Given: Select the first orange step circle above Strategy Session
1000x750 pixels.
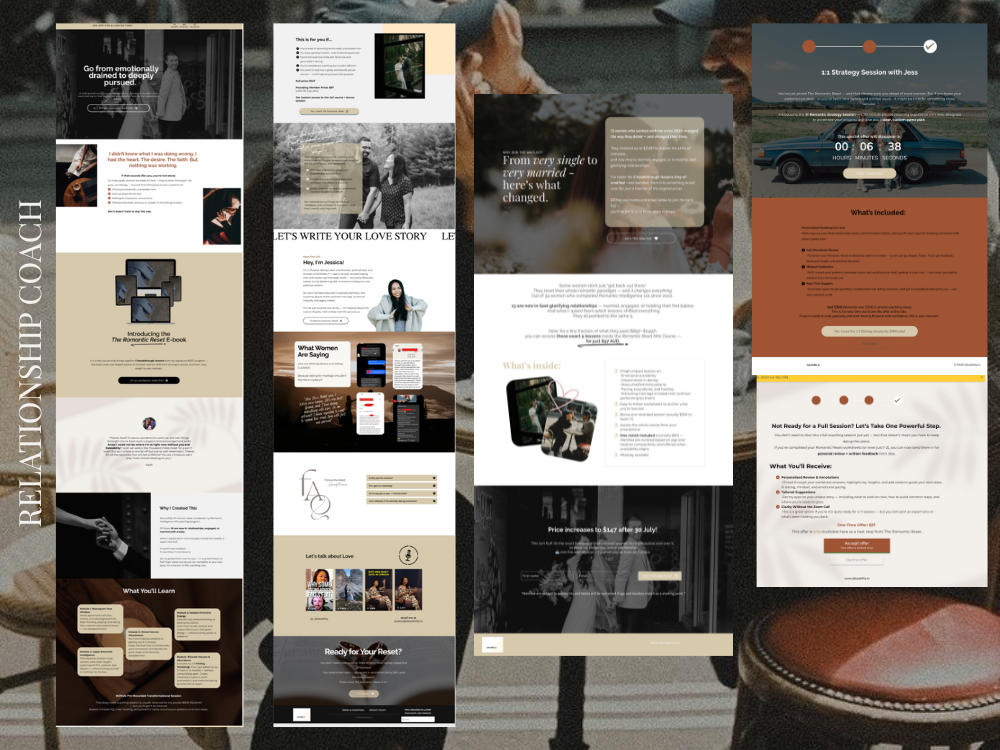Looking at the screenshot, I should (809, 46).
